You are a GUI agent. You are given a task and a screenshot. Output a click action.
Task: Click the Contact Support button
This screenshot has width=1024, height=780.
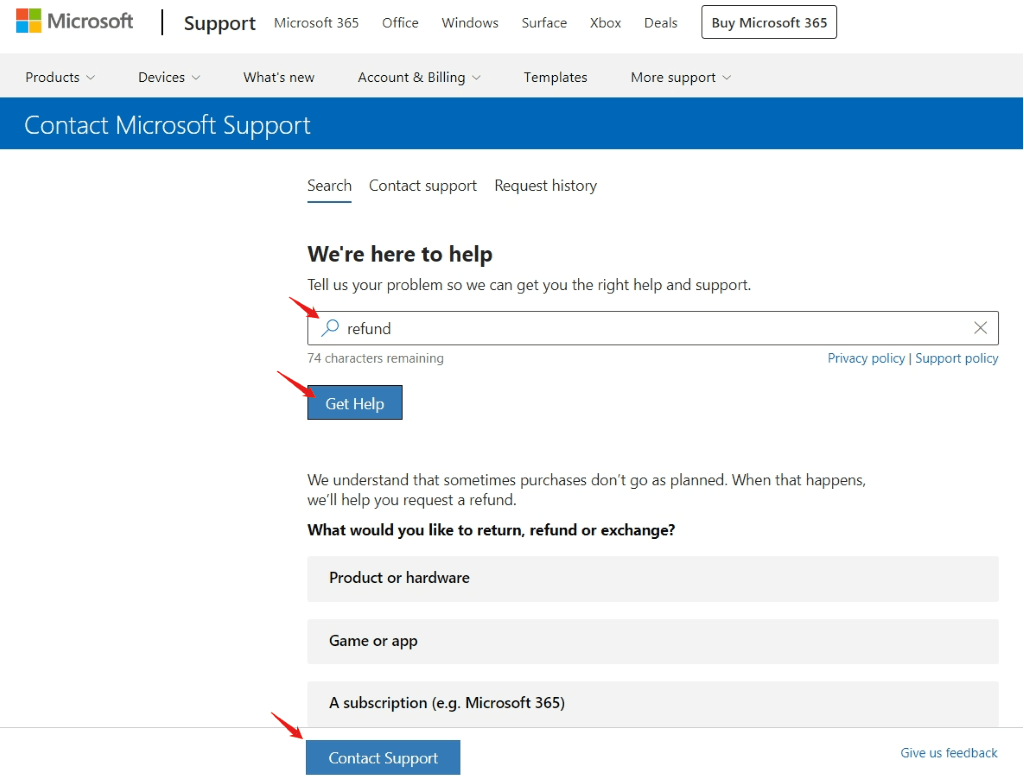click(x=383, y=758)
